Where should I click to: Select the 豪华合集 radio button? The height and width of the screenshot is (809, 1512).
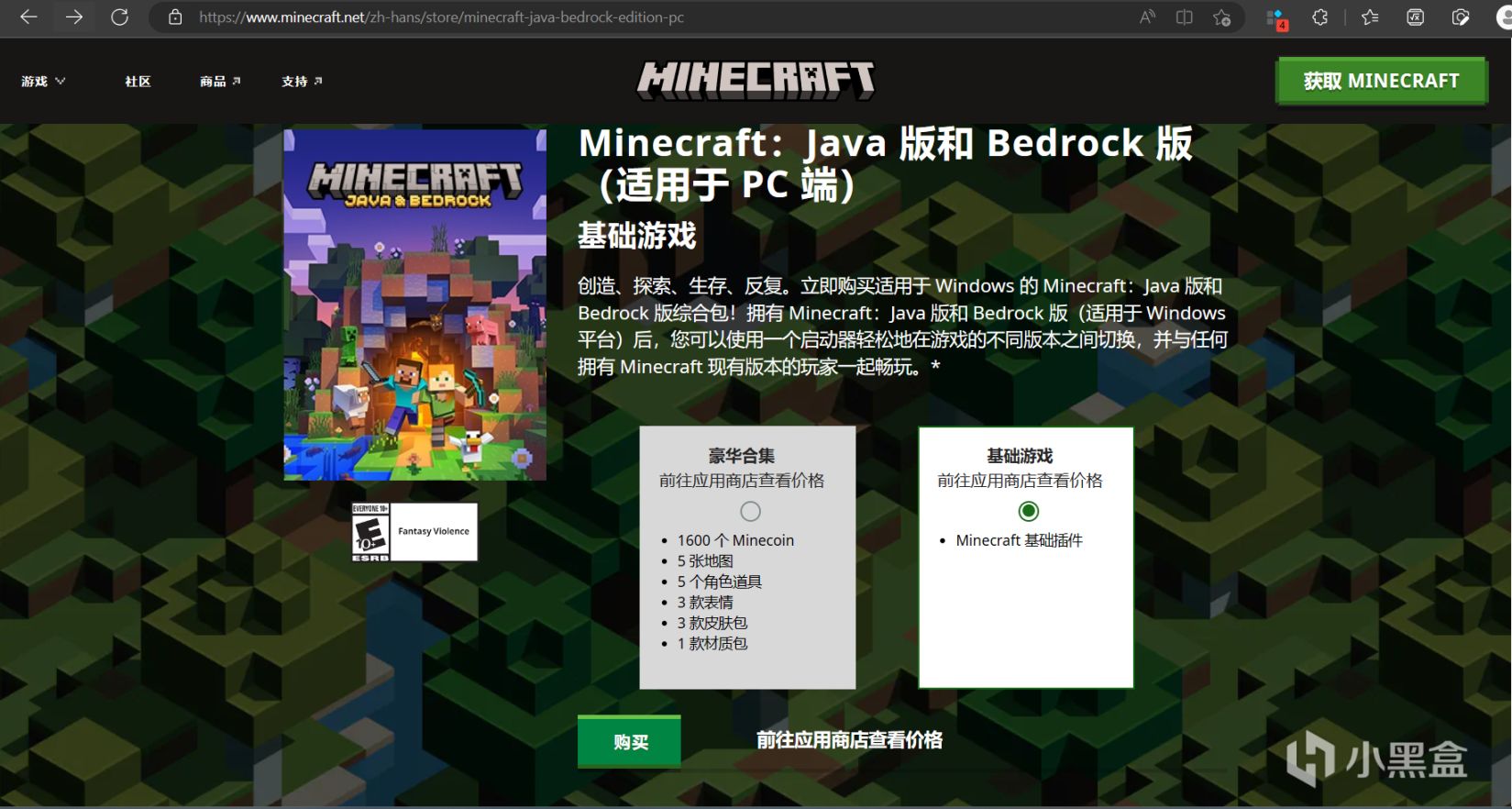[750, 511]
